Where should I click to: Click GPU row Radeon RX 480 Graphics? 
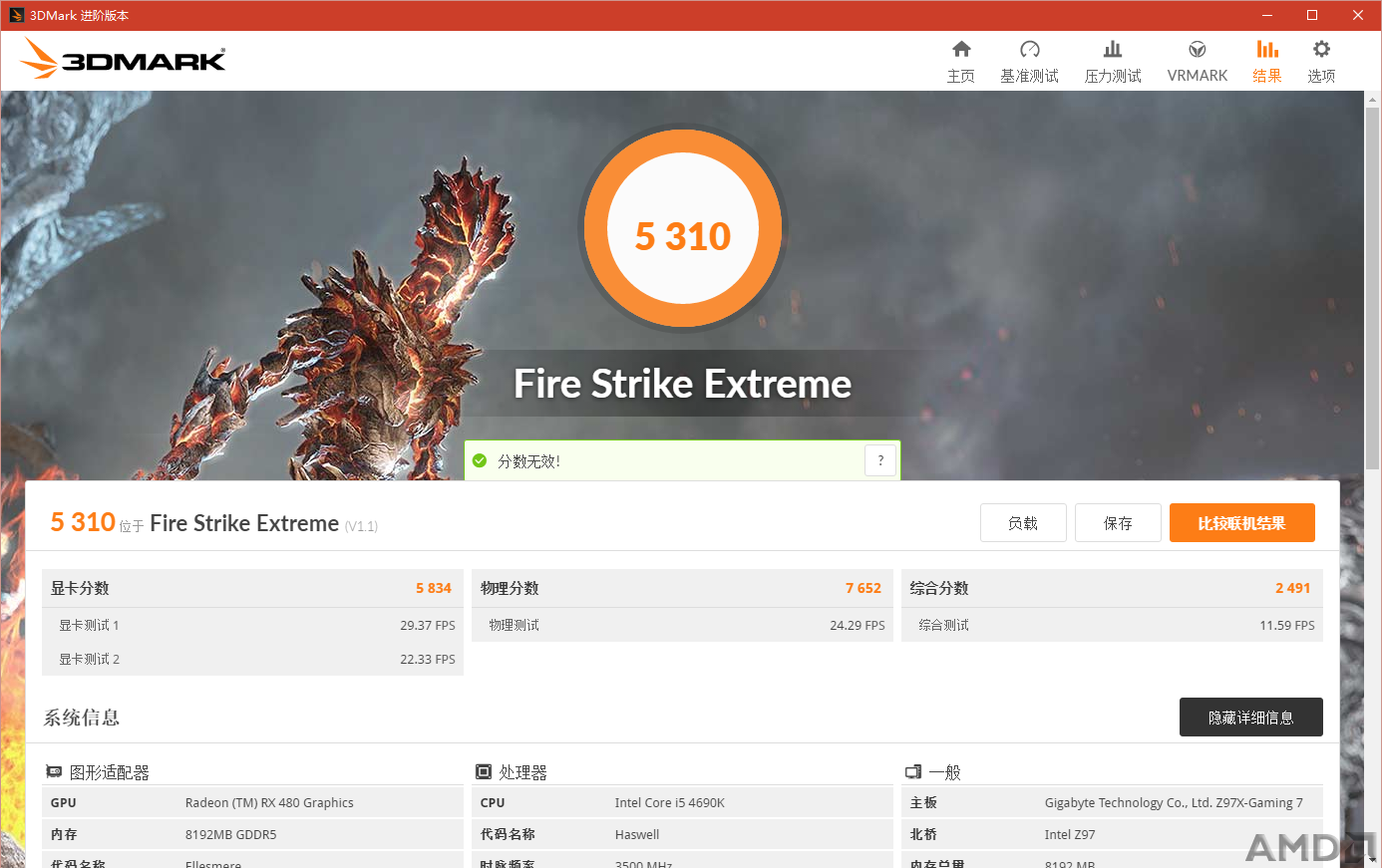(252, 802)
